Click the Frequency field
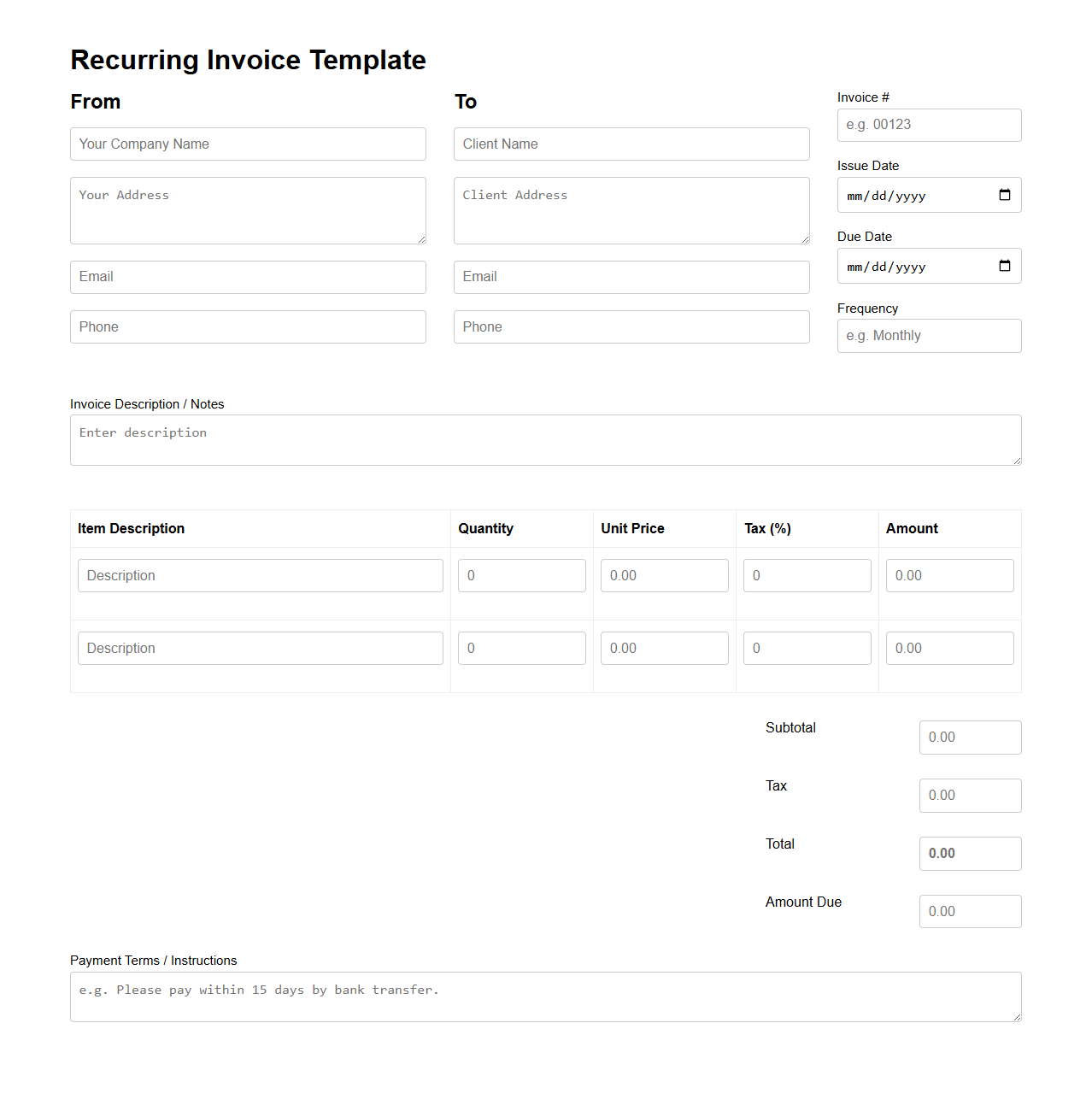 coord(928,335)
